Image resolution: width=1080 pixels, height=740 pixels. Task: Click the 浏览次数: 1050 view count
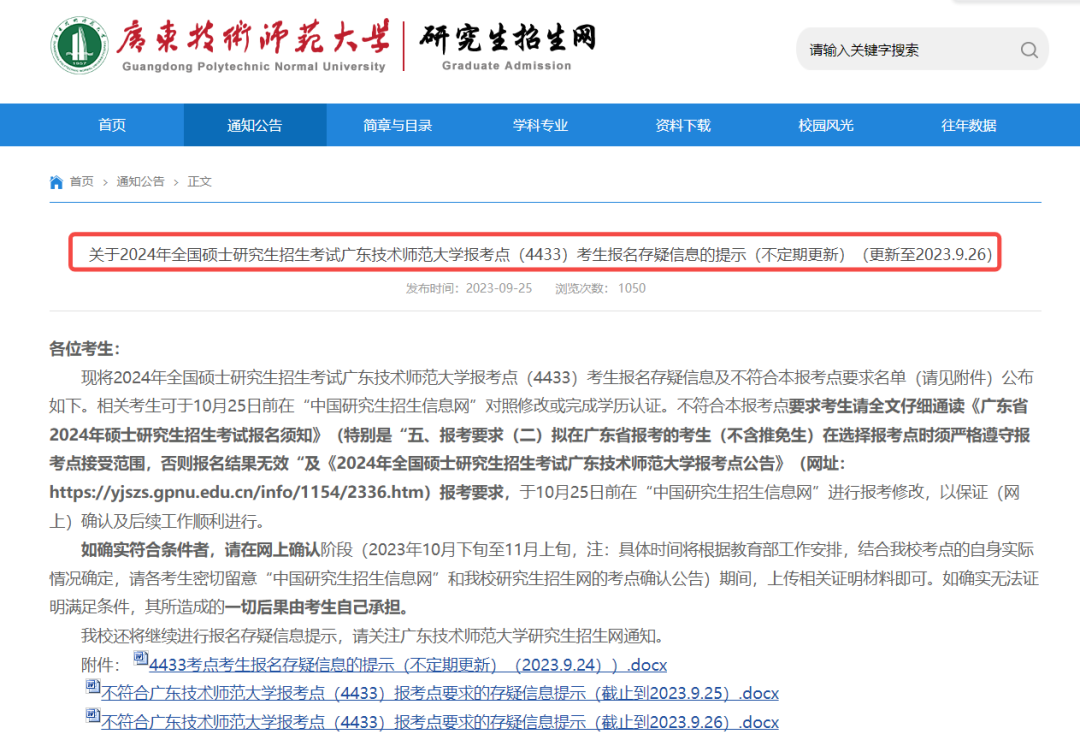(600, 288)
